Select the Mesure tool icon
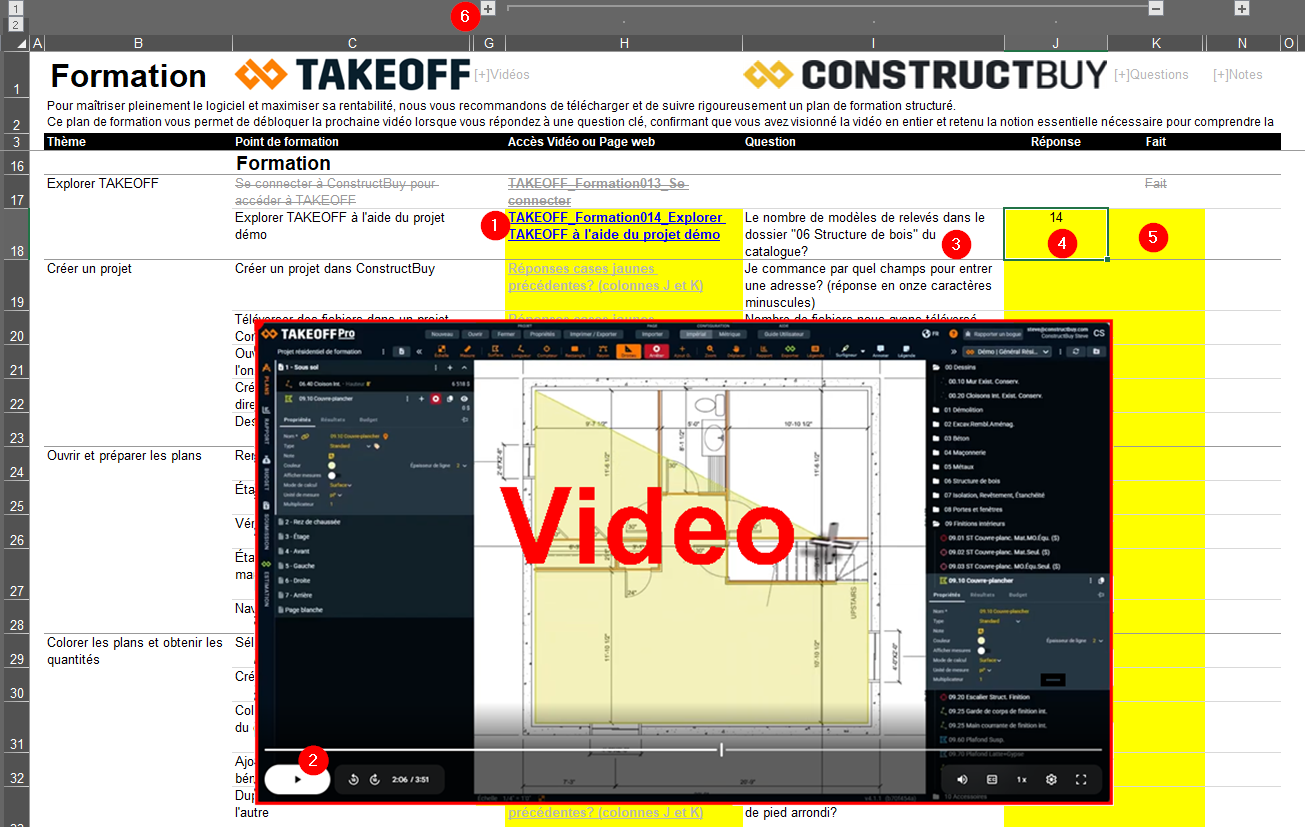 [x=467, y=352]
